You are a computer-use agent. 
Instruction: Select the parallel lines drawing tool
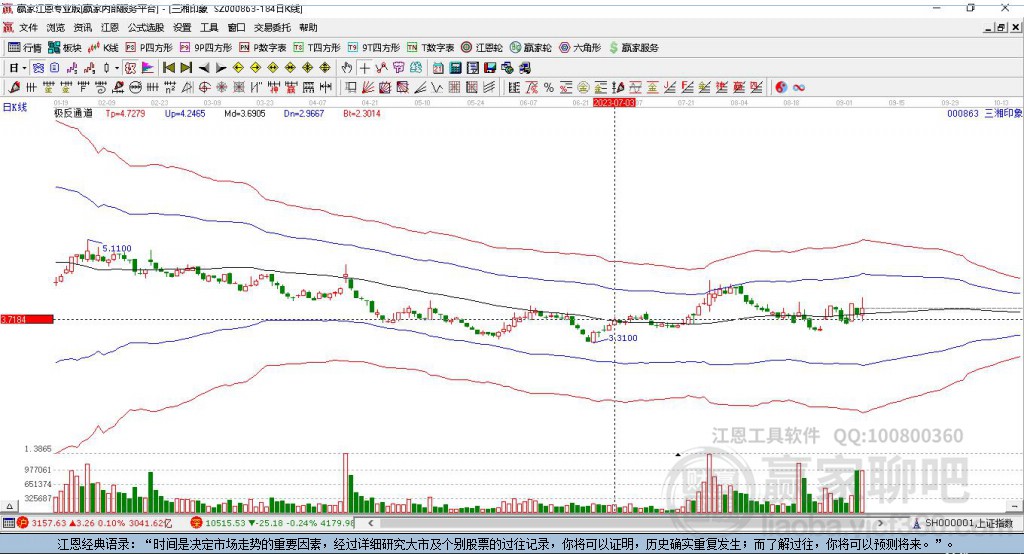point(488,87)
